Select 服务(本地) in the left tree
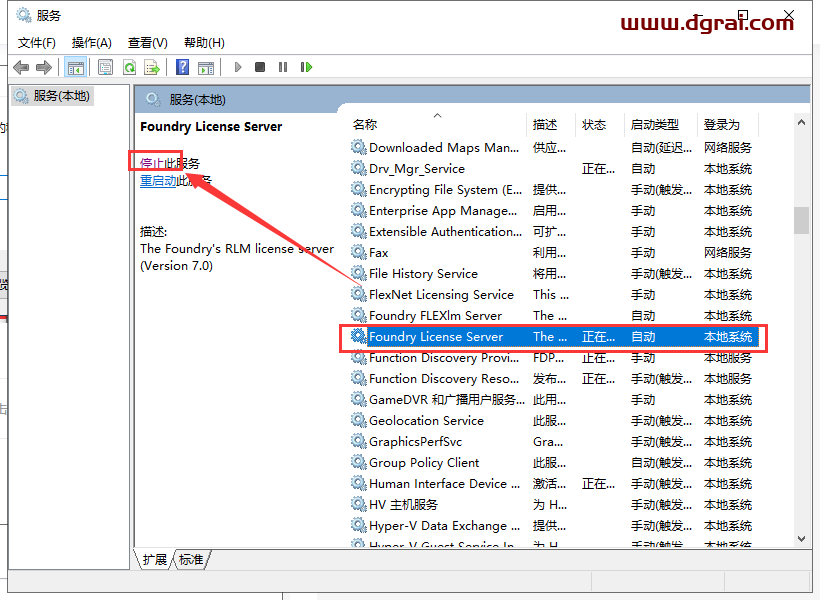The image size is (820, 600). pyautogui.click(x=52, y=96)
